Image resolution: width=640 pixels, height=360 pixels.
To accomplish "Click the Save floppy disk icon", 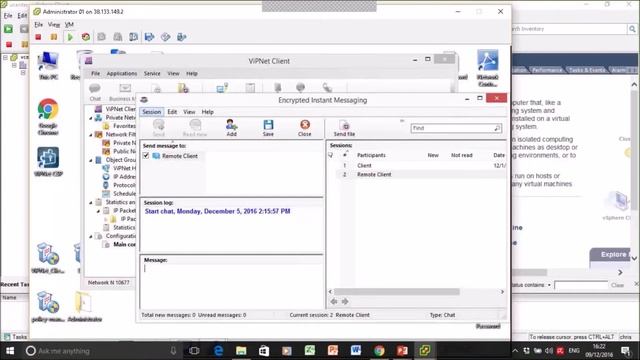I will coord(268,127).
